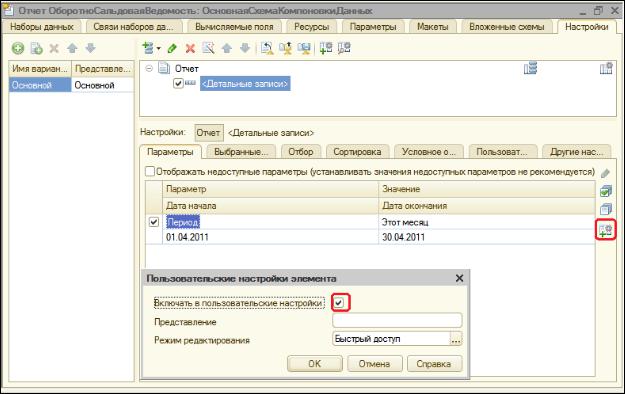This screenshot has width=625, height=394.
Task: Select inner Параметры settings tab
Action: point(170,152)
